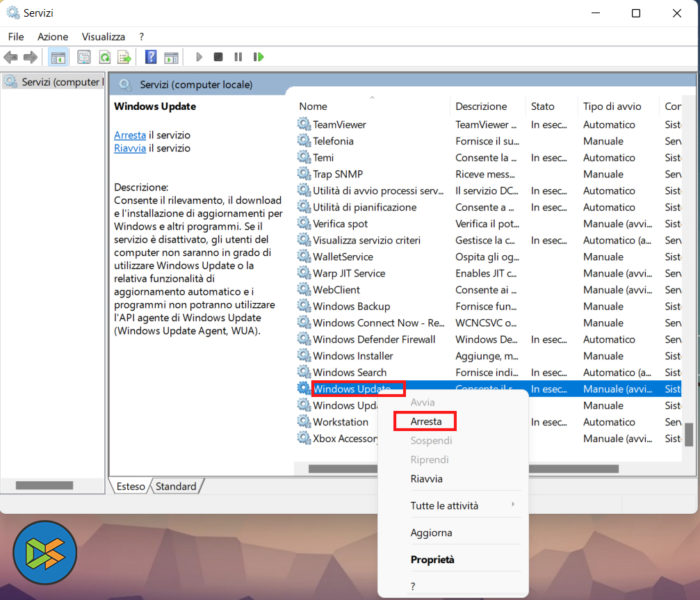The height and width of the screenshot is (600, 700).
Task: Select Proprietà from the context menu
Action: coord(432,560)
